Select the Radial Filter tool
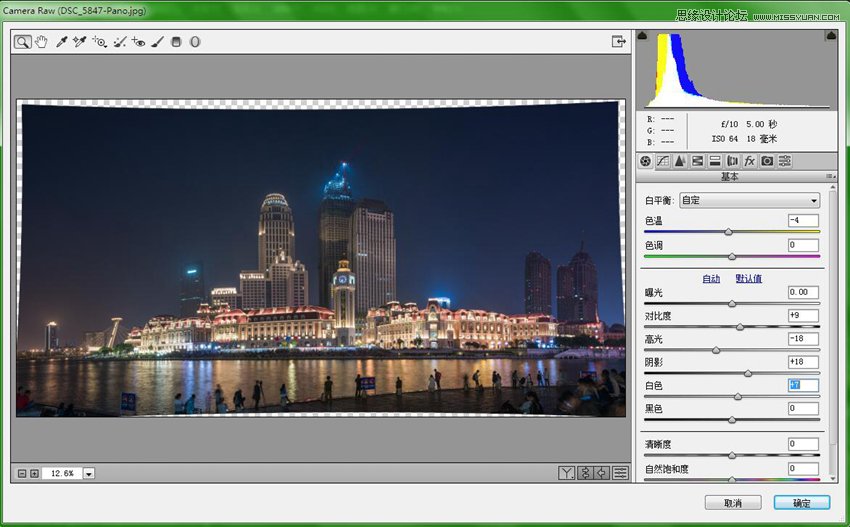This screenshot has width=850, height=527. tap(195, 42)
